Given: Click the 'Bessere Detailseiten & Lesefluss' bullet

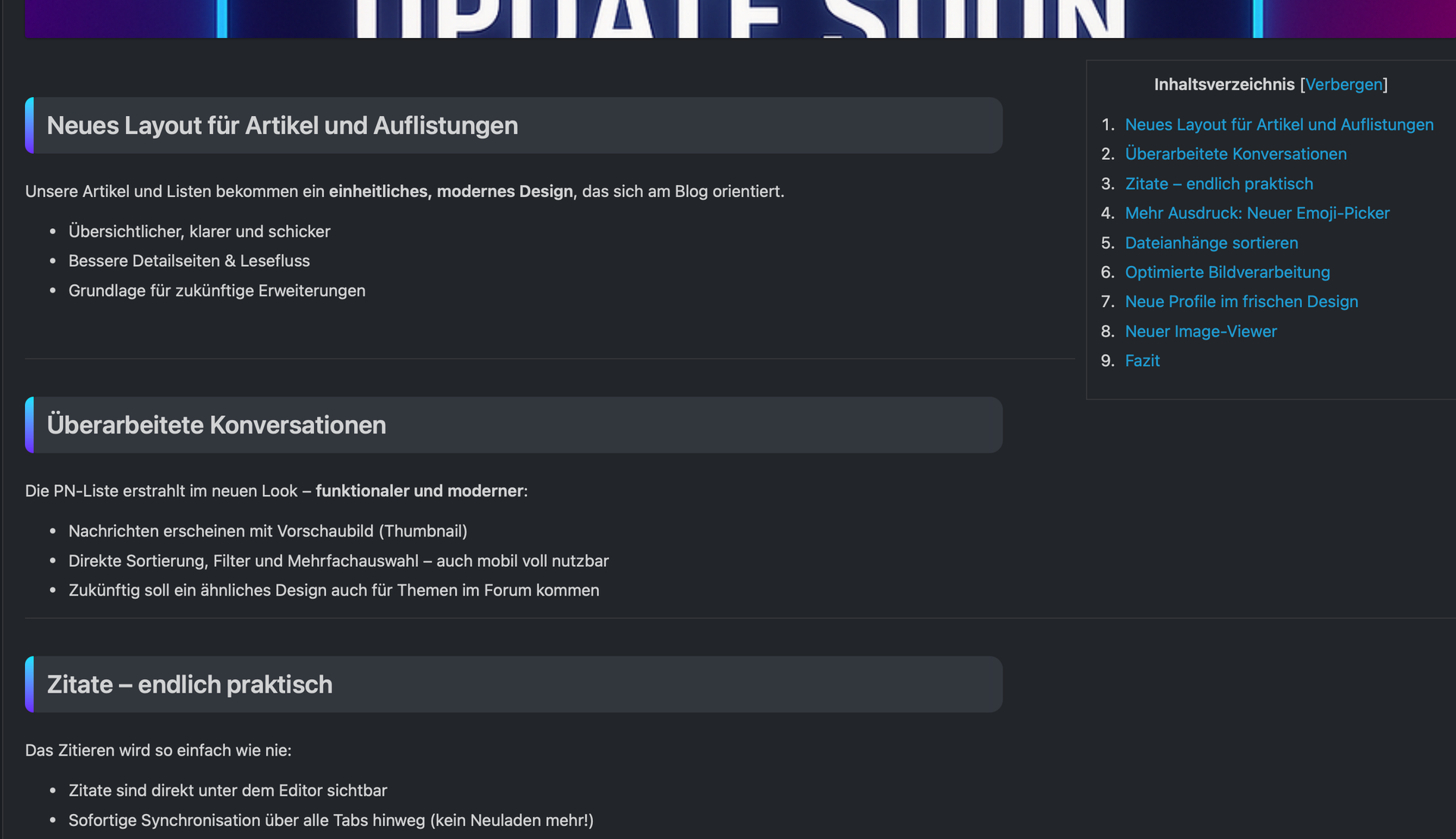Looking at the screenshot, I should 189,261.
